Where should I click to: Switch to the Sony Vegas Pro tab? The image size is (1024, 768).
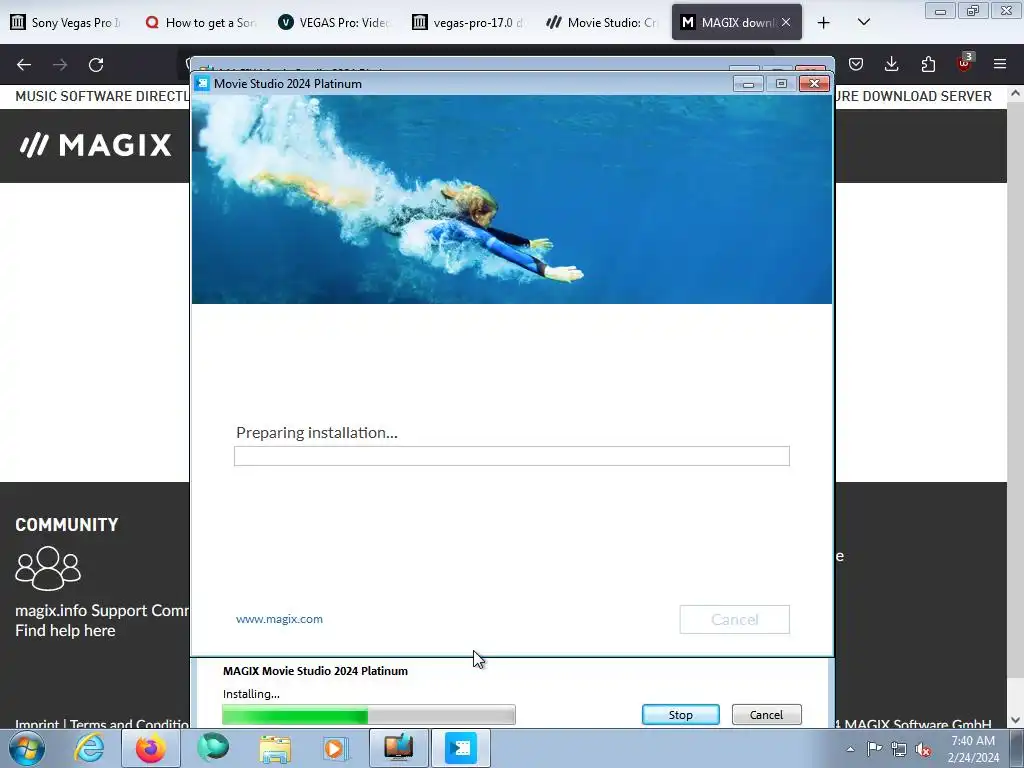[x=65, y=22]
